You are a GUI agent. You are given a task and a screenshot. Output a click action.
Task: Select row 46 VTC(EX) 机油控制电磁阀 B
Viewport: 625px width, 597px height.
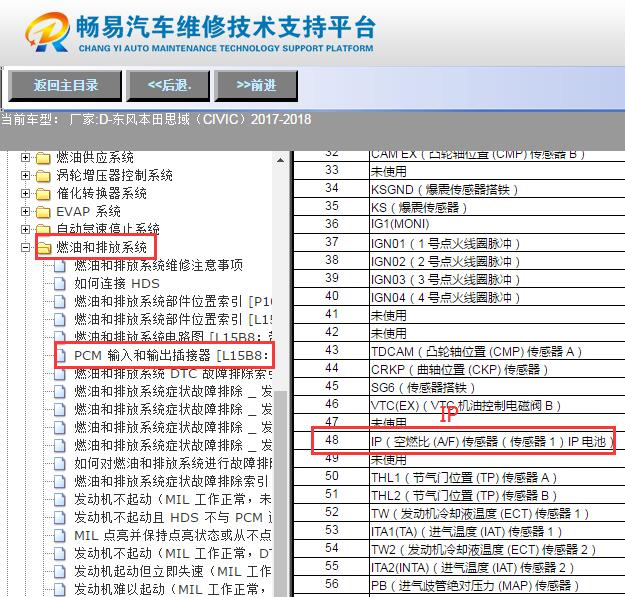click(x=459, y=405)
